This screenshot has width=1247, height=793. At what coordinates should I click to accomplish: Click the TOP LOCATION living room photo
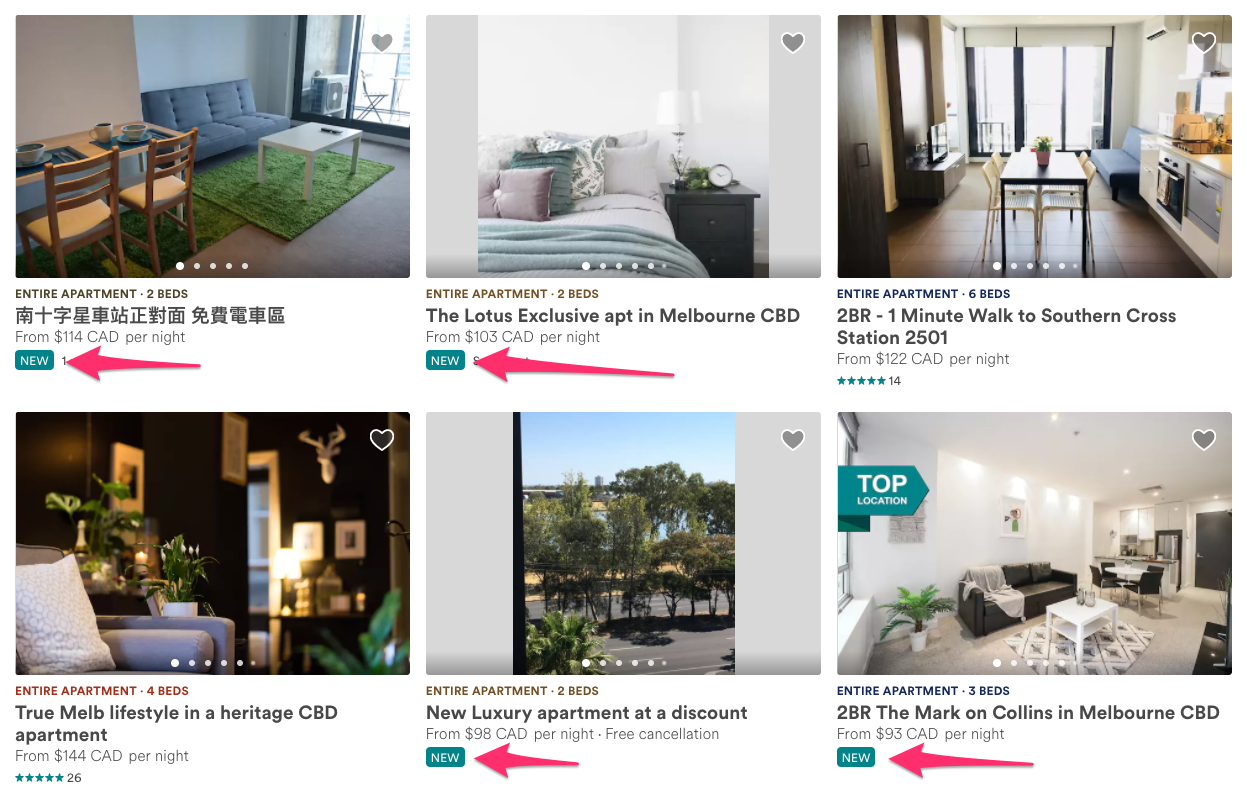(1034, 543)
